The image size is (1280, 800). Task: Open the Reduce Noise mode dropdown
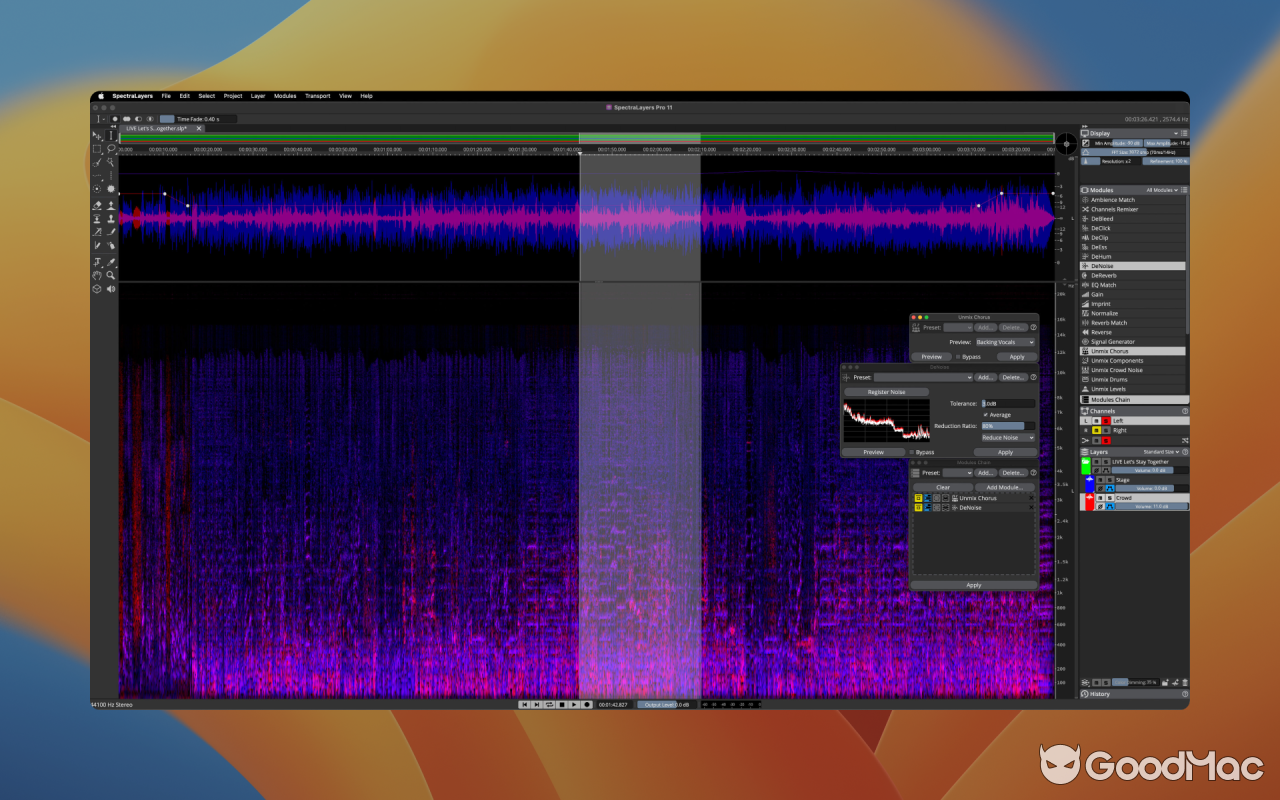coord(1008,438)
